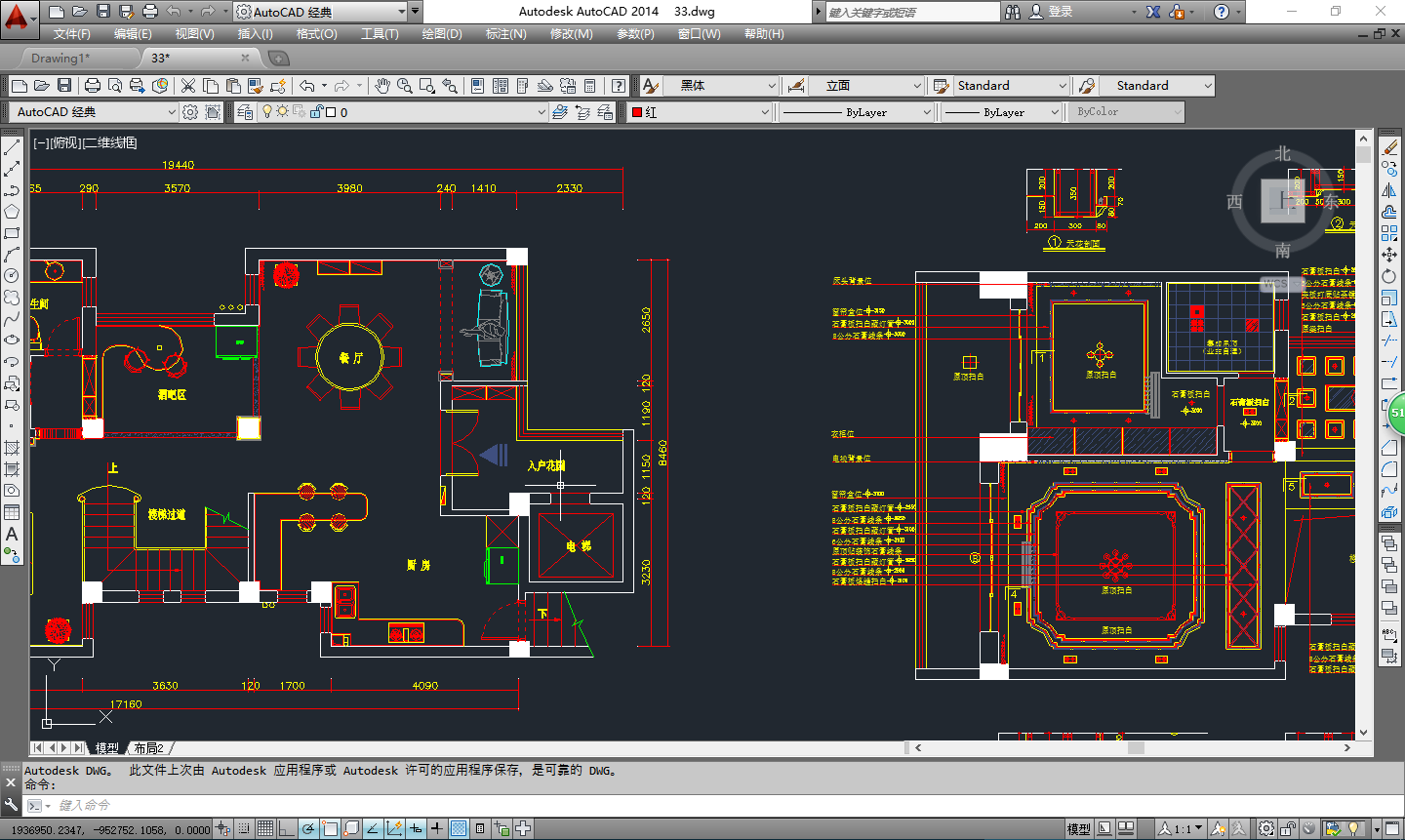This screenshot has width=1405, height=840.
Task: Open the 绘图(D) menu
Action: (441, 34)
